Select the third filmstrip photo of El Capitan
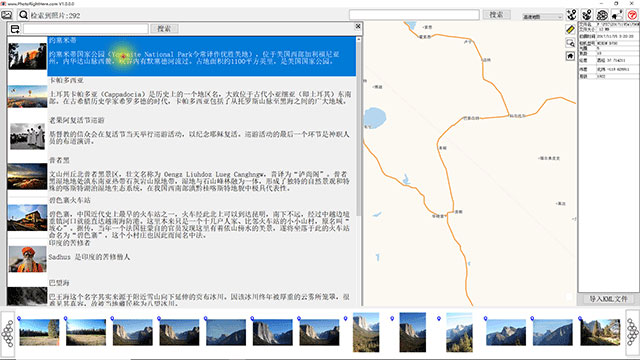This screenshot has height=360, width=640. tap(133, 332)
